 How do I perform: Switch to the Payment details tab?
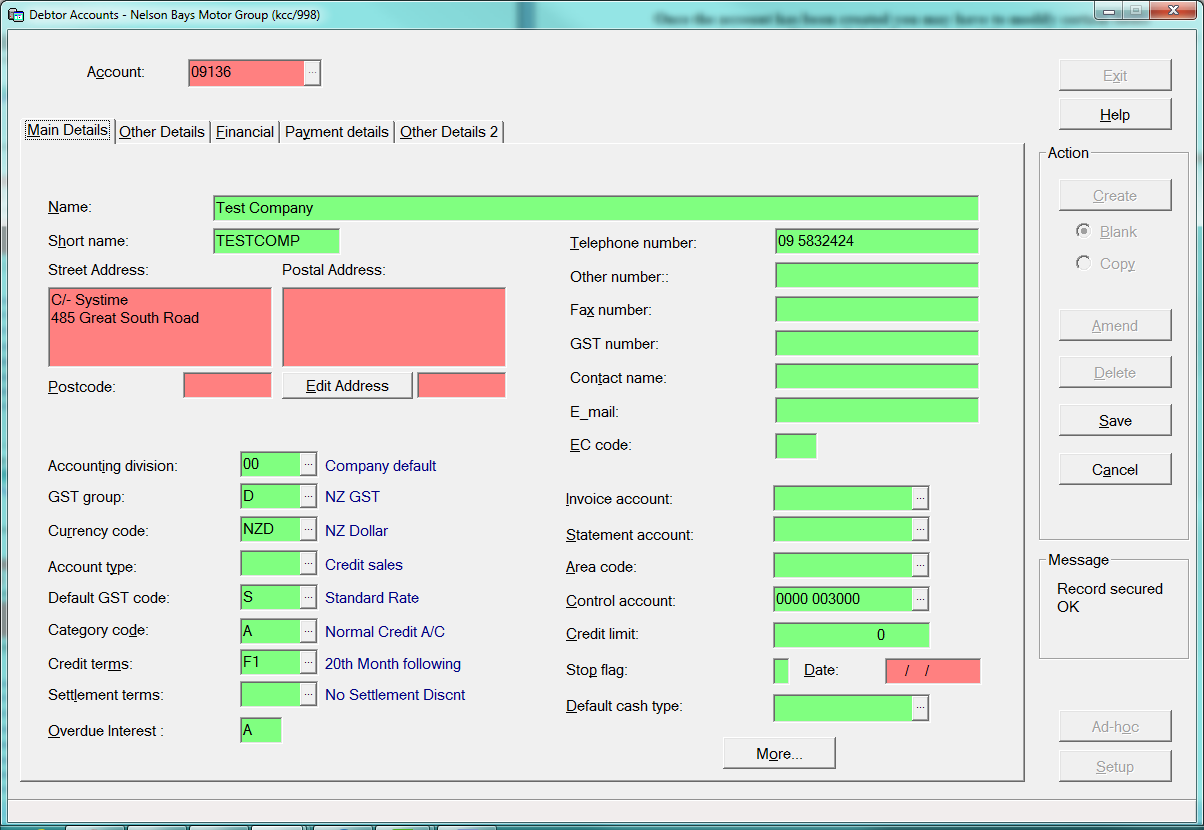(x=337, y=132)
